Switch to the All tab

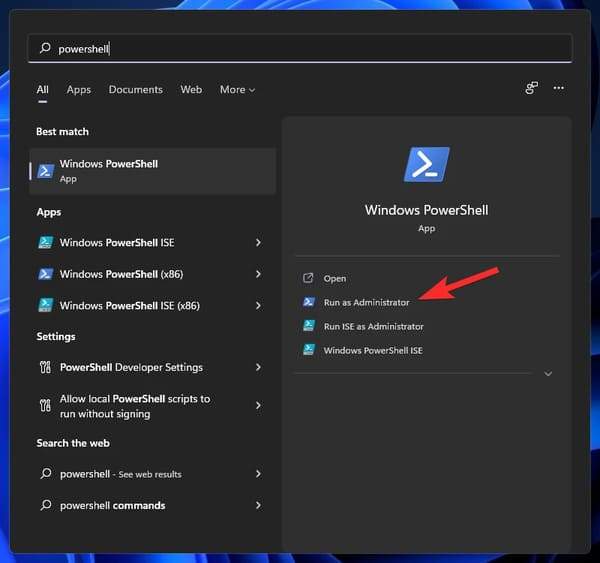(x=42, y=90)
